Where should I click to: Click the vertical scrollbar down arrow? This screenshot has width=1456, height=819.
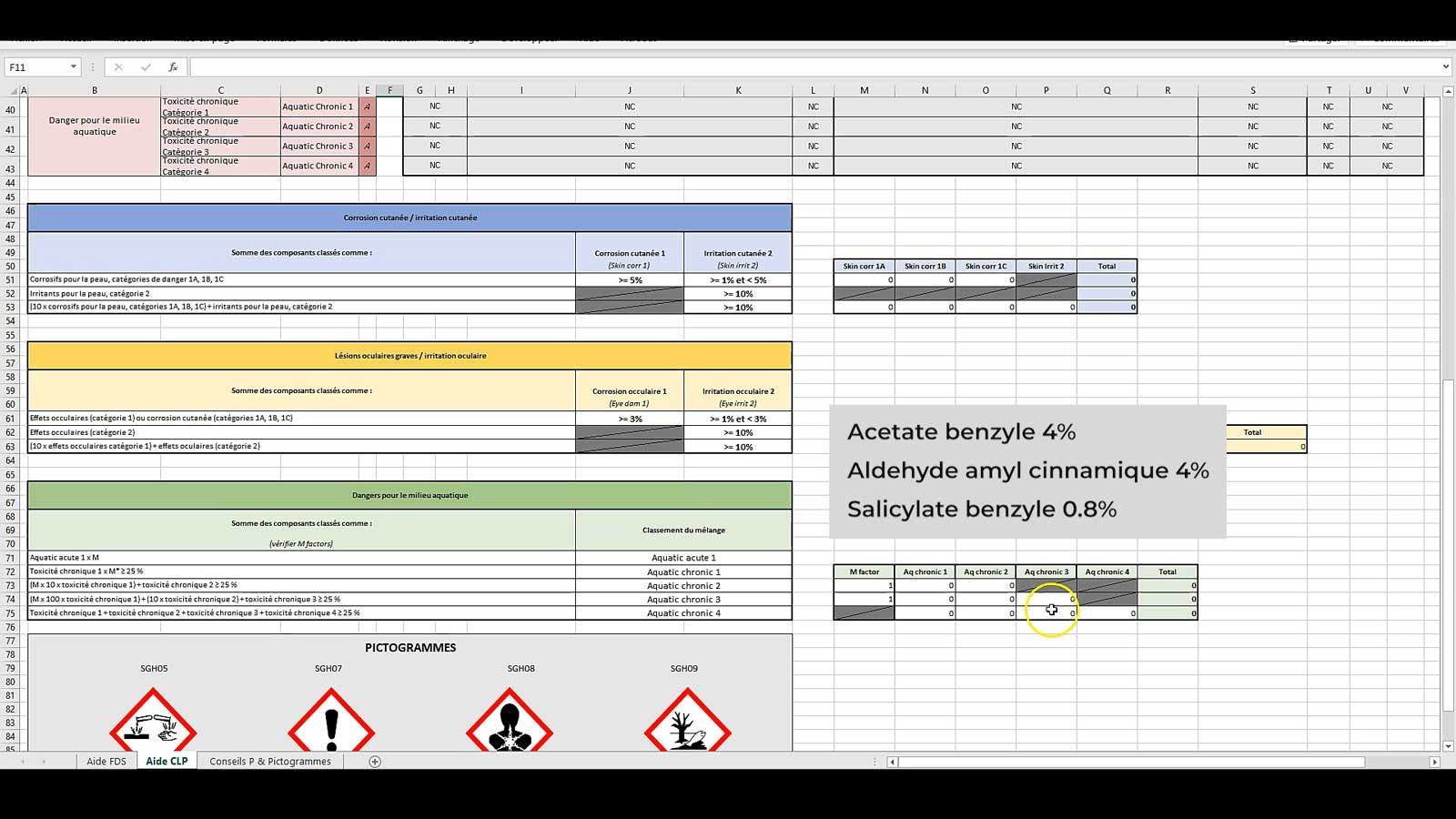point(1447,746)
